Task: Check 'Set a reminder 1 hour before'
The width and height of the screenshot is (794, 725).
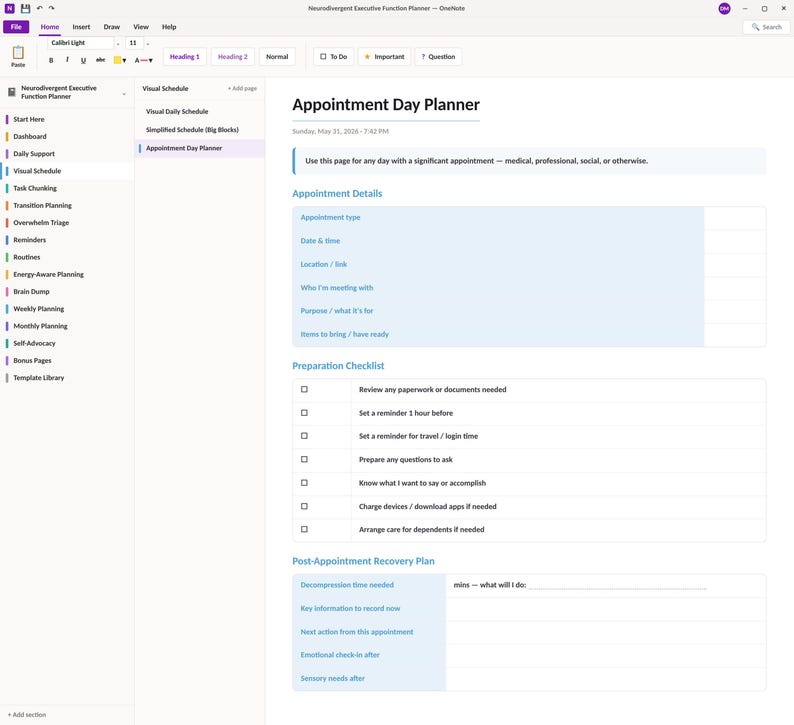Action: pyautogui.click(x=304, y=413)
